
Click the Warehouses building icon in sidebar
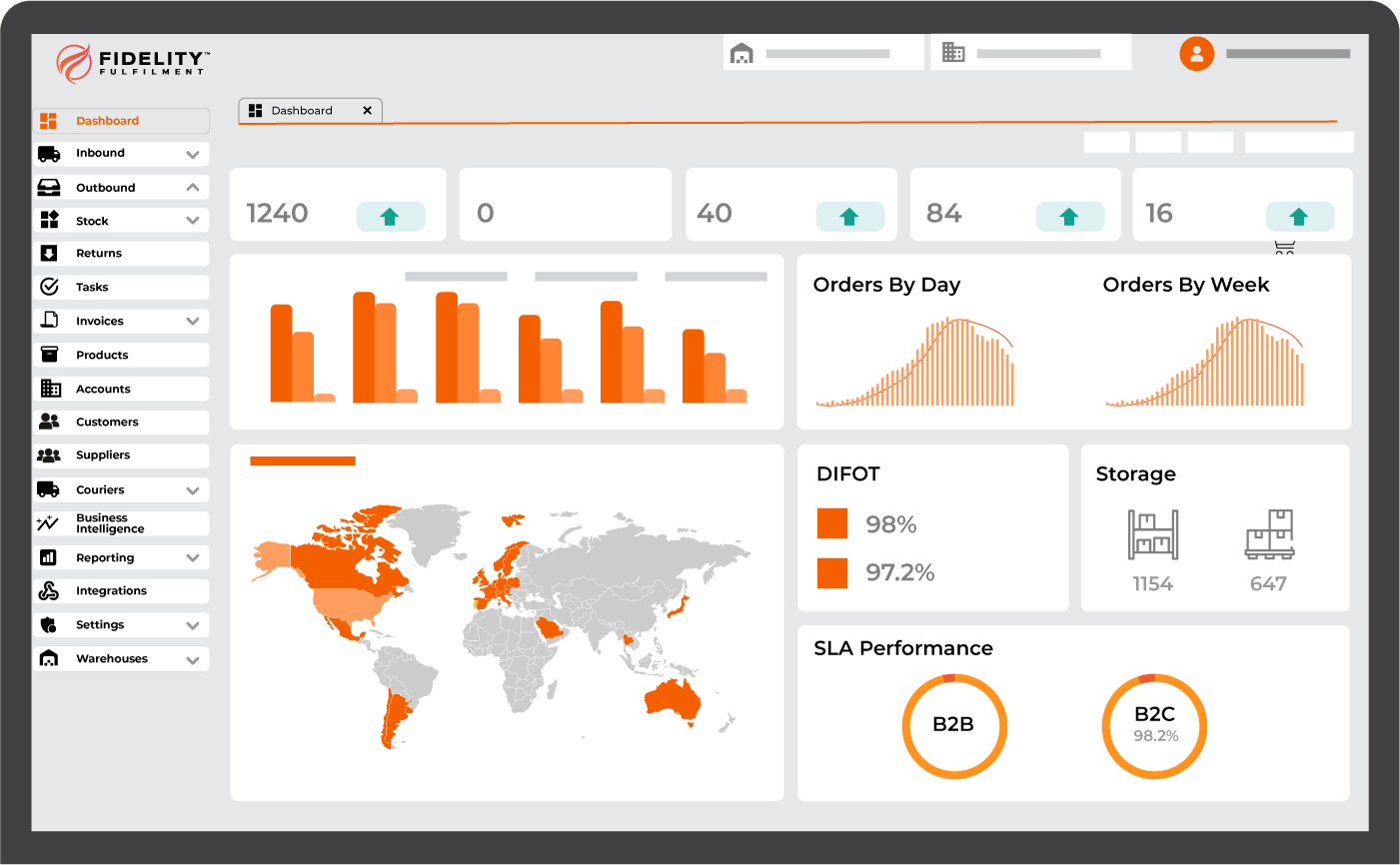(x=49, y=658)
